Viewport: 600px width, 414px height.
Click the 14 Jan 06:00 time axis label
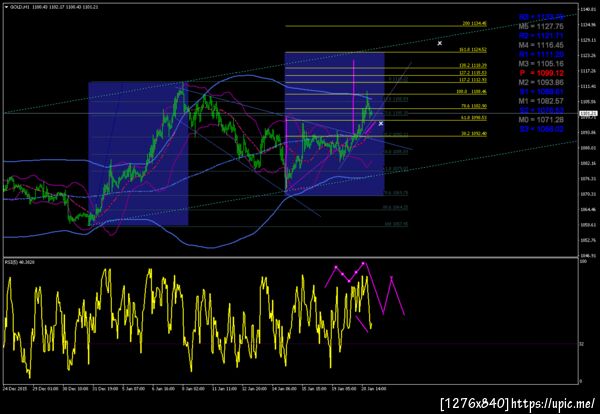click(284, 388)
